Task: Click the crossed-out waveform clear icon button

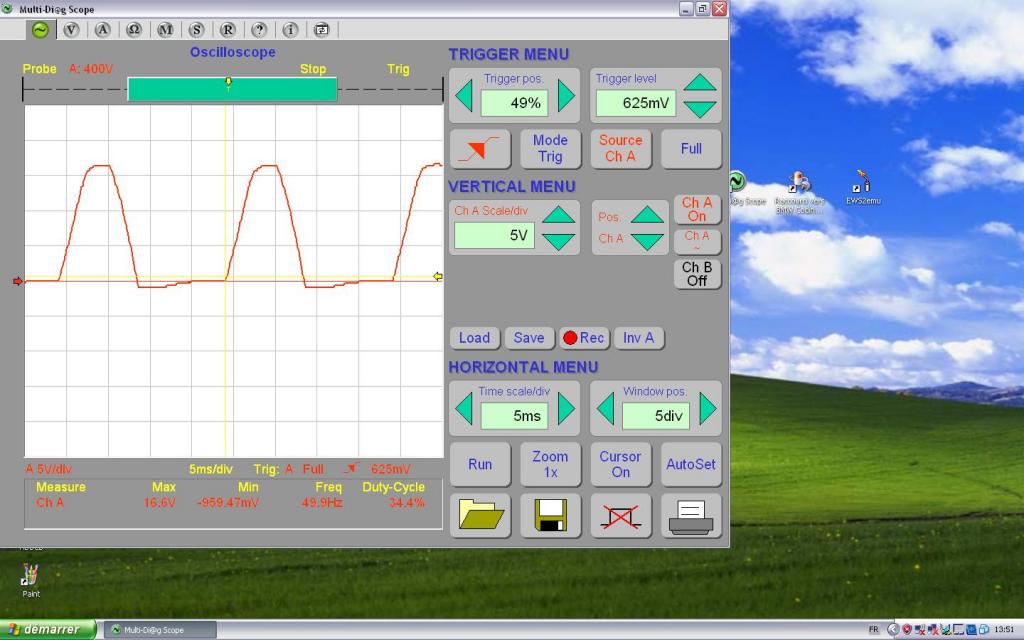Action: 620,515
